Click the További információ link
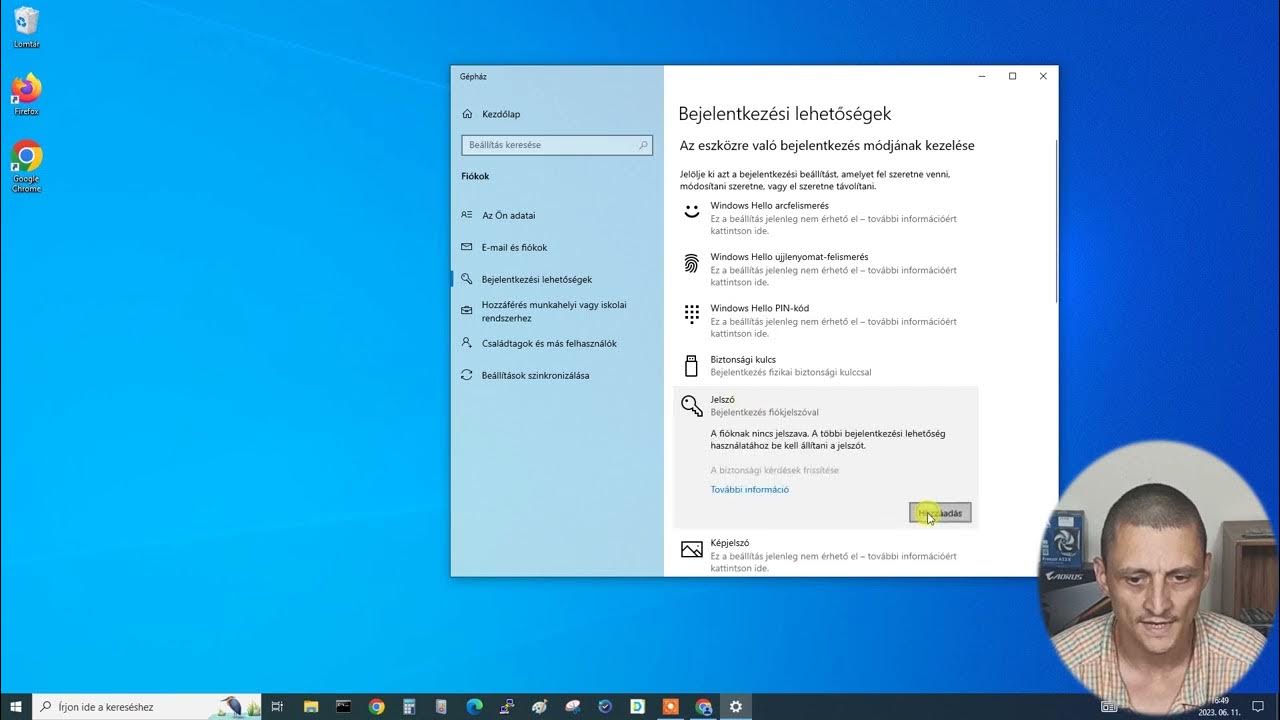1280x720 pixels. pos(749,490)
